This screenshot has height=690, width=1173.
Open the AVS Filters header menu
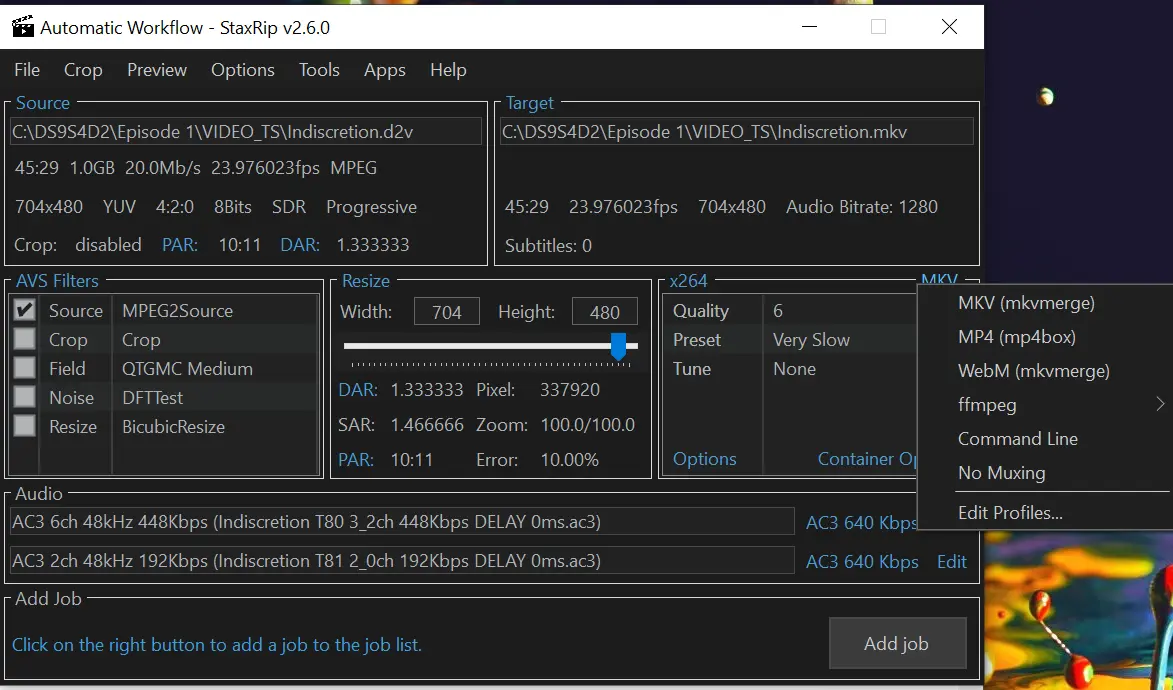58,281
